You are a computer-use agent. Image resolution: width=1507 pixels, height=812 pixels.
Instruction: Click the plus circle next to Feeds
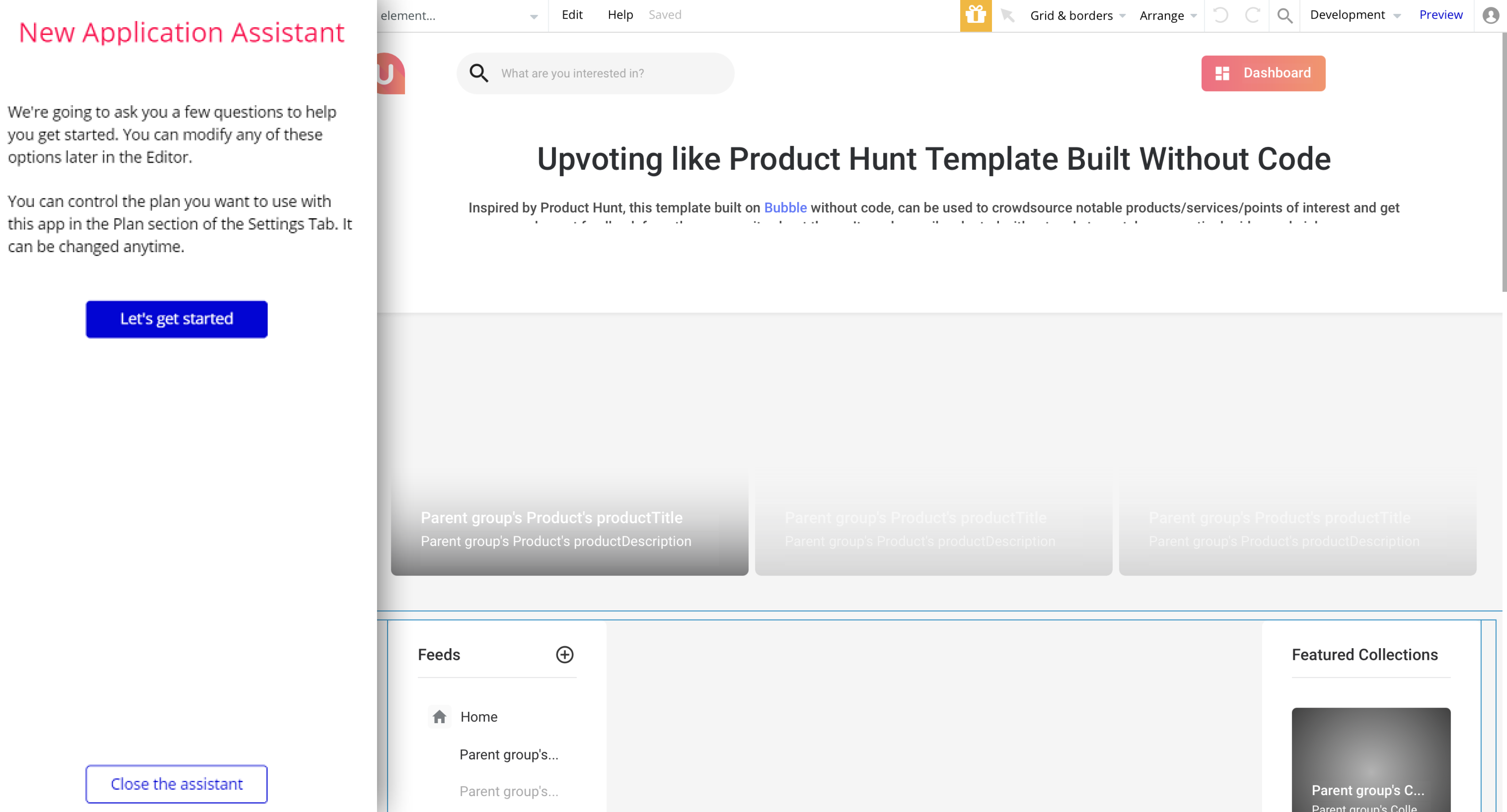point(564,654)
